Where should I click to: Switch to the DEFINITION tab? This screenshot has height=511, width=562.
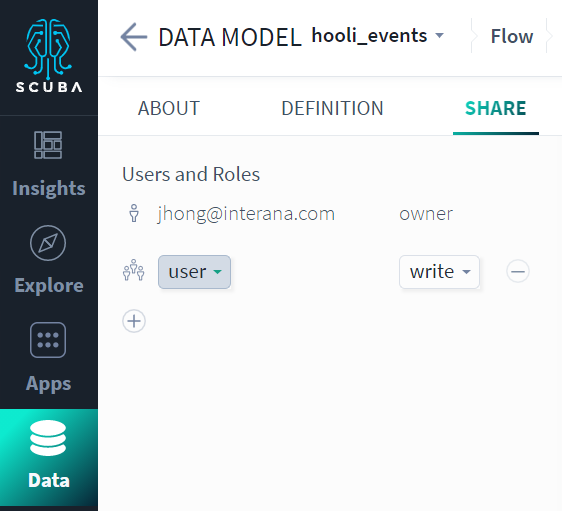(x=332, y=108)
